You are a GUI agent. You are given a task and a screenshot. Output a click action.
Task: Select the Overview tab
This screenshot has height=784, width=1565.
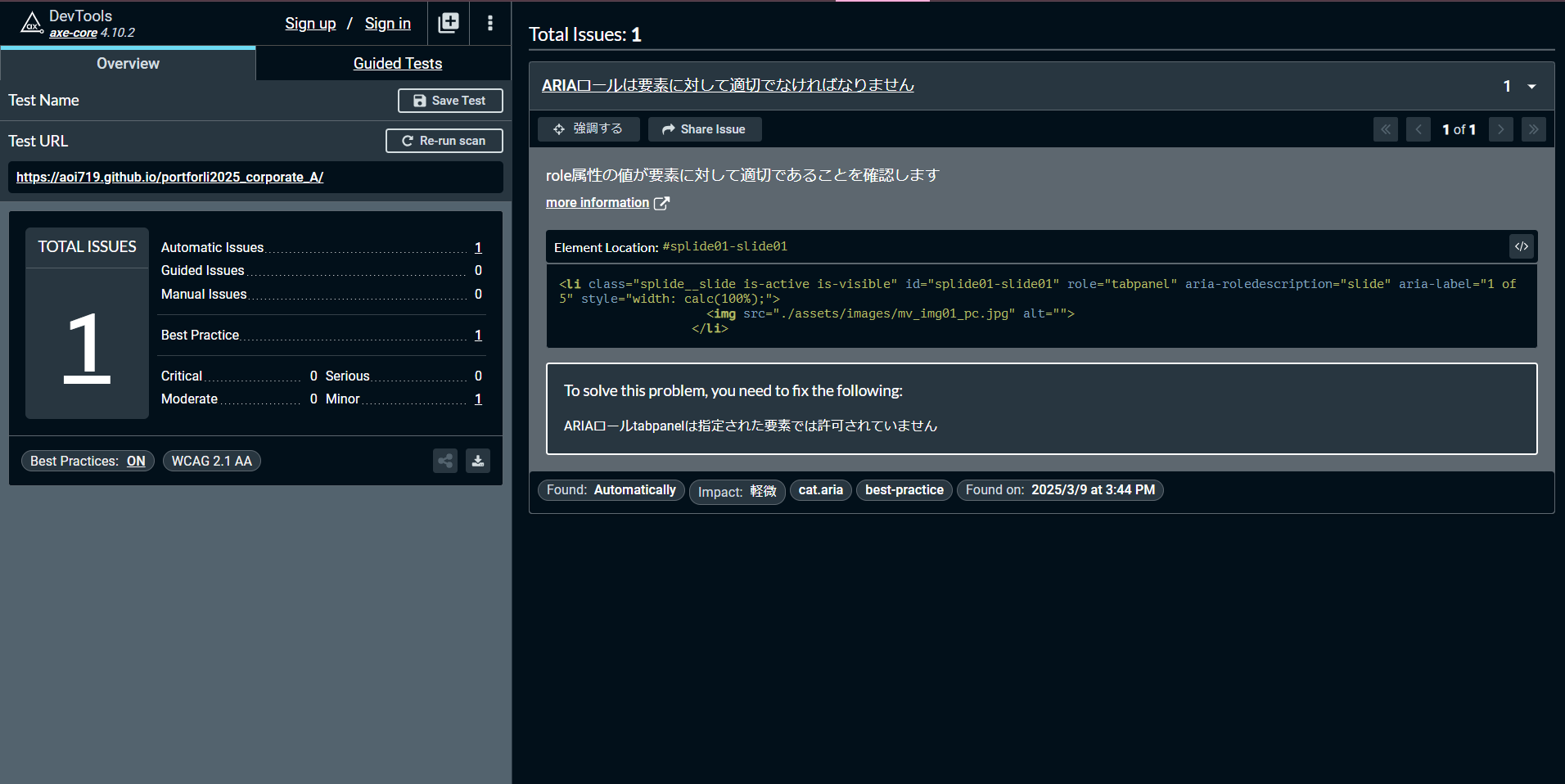point(128,64)
